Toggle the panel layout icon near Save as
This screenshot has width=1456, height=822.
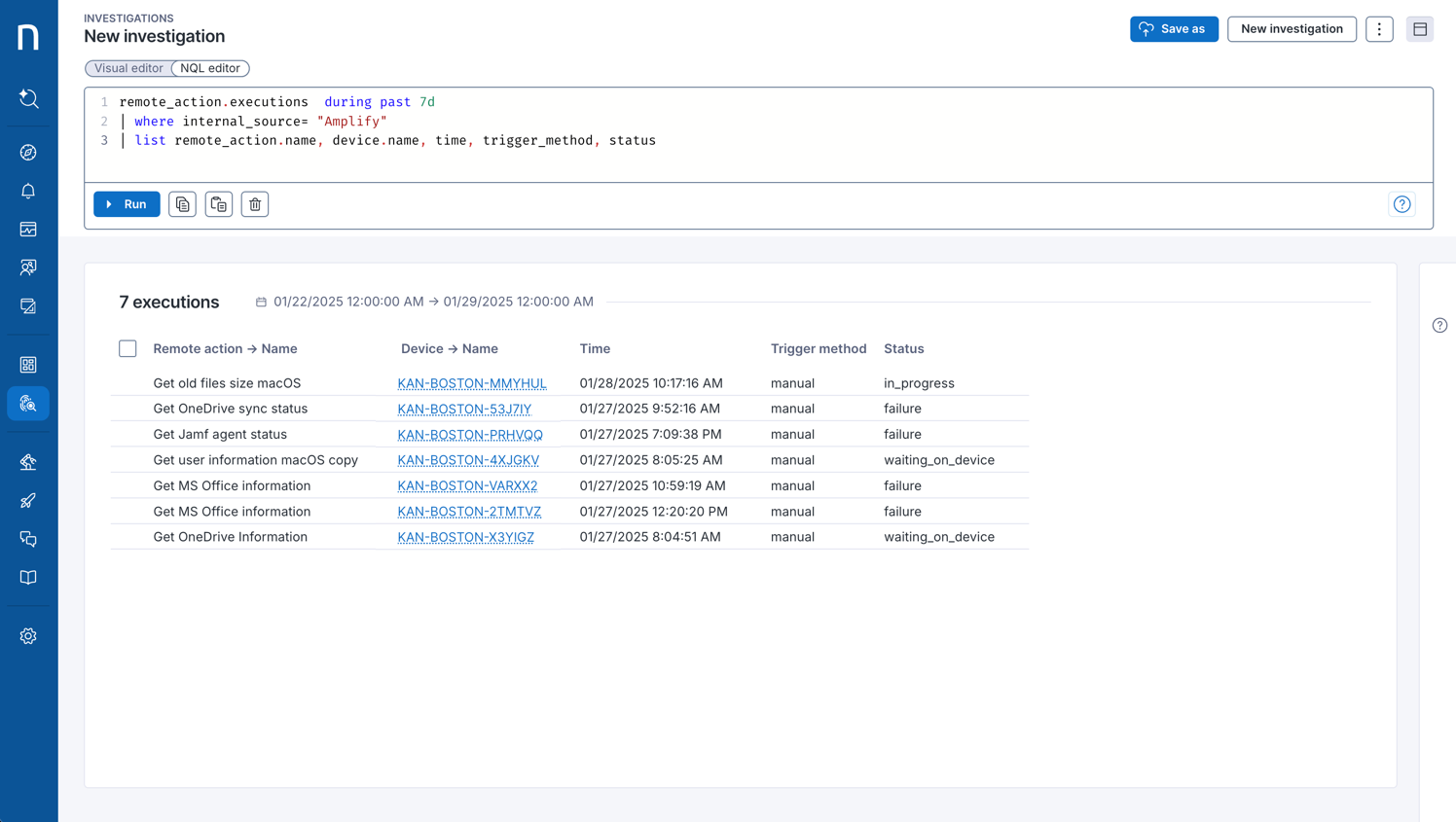pyautogui.click(x=1419, y=29)
